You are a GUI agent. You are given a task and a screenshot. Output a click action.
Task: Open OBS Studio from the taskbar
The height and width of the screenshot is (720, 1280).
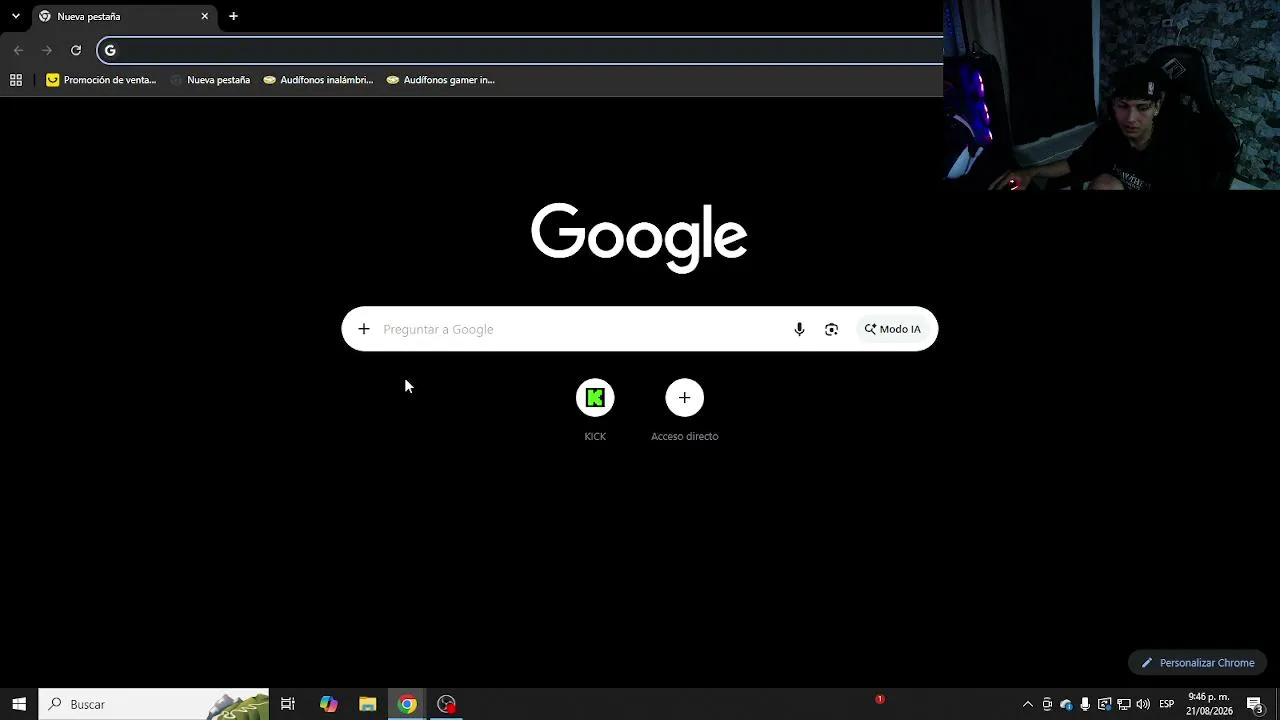446,704
